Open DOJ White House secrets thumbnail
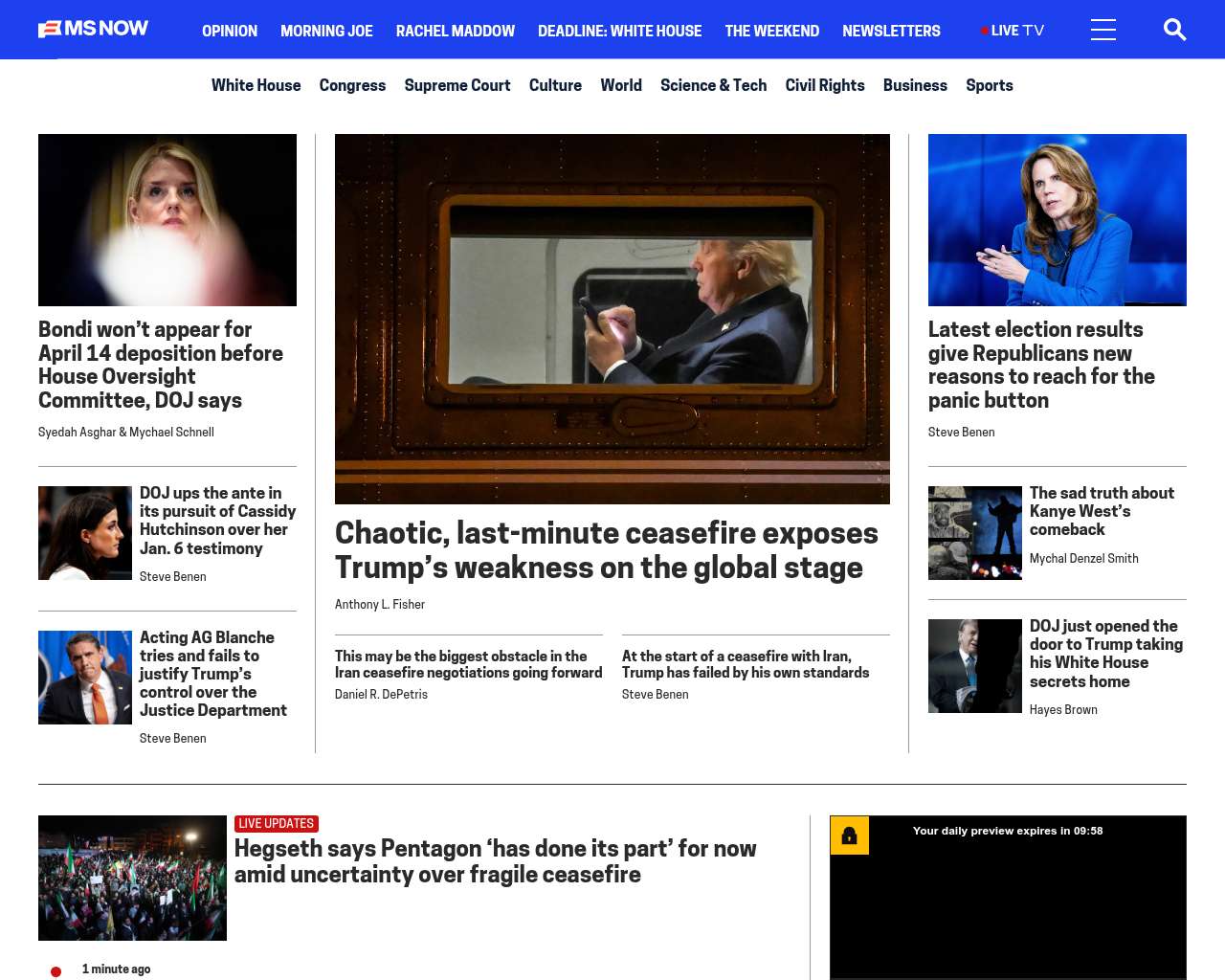1225x980 pixels. (x=975, y=666)
